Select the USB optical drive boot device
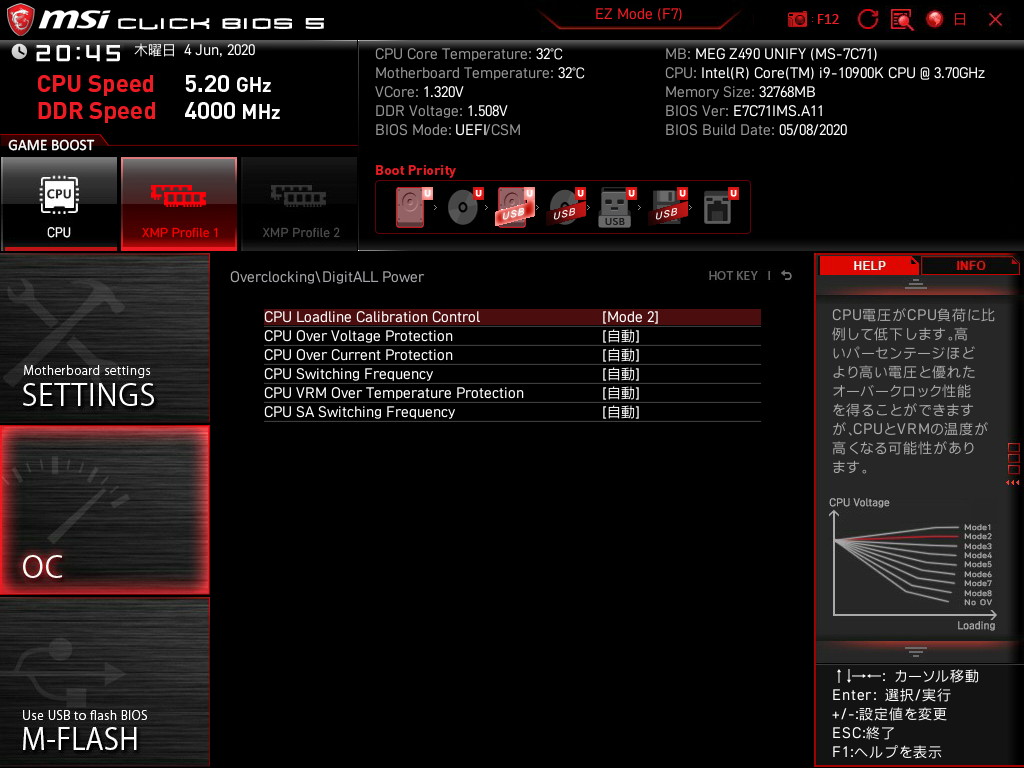 (566, 207)
